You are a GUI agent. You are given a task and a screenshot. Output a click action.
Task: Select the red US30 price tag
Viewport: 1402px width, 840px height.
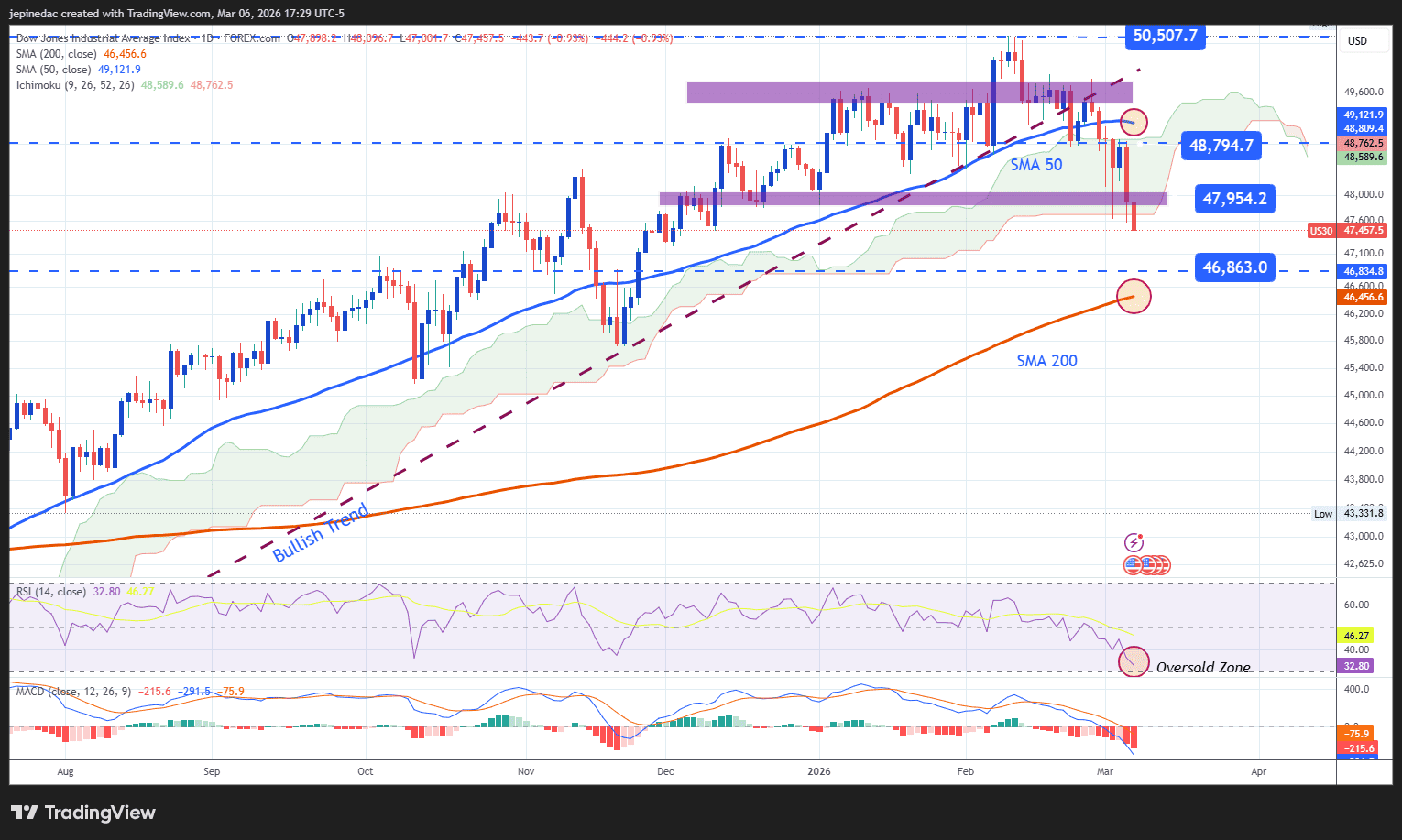pyautogui.click(x=1320, y=231)
